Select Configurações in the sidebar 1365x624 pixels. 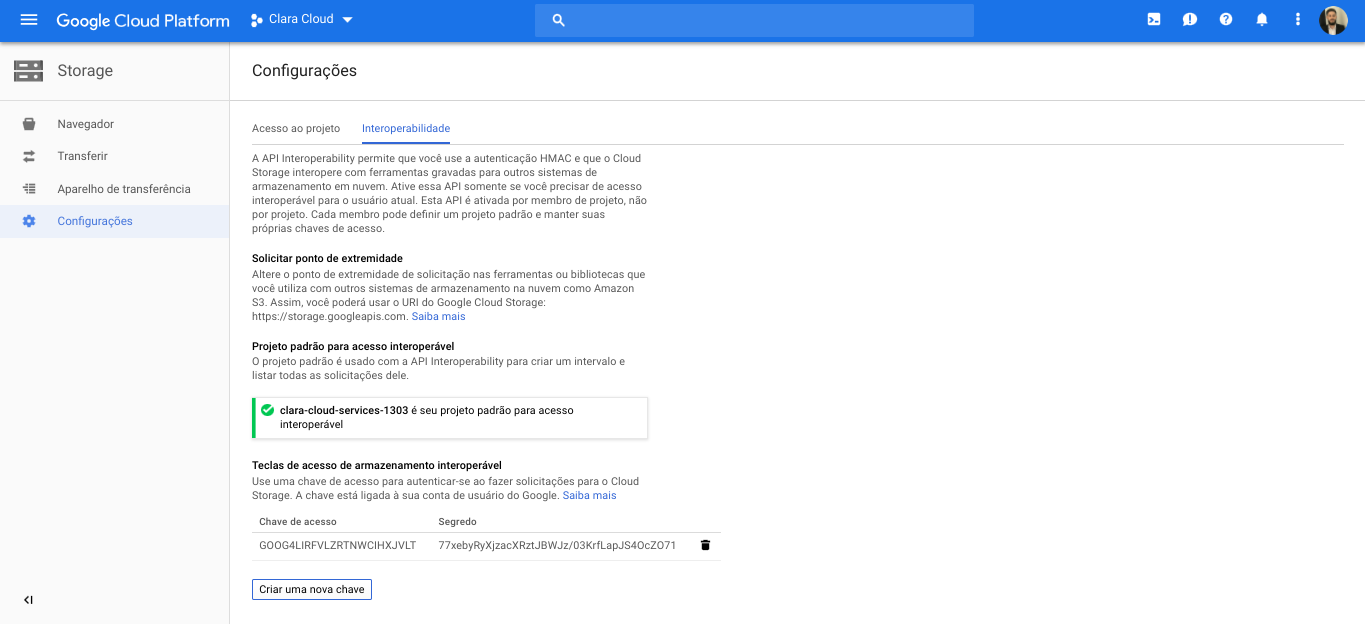[115, 221]
